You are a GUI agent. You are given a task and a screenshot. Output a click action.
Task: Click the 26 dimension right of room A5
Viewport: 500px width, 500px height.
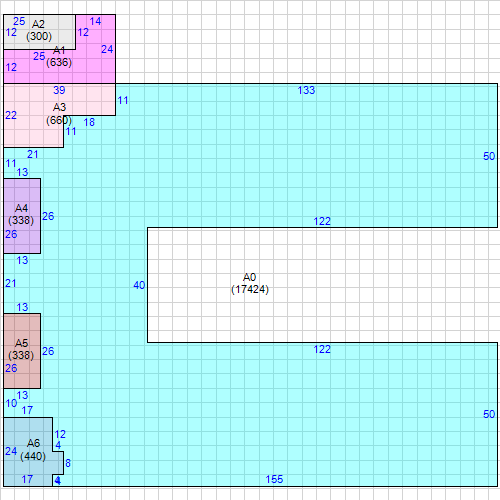click(48, 351)
